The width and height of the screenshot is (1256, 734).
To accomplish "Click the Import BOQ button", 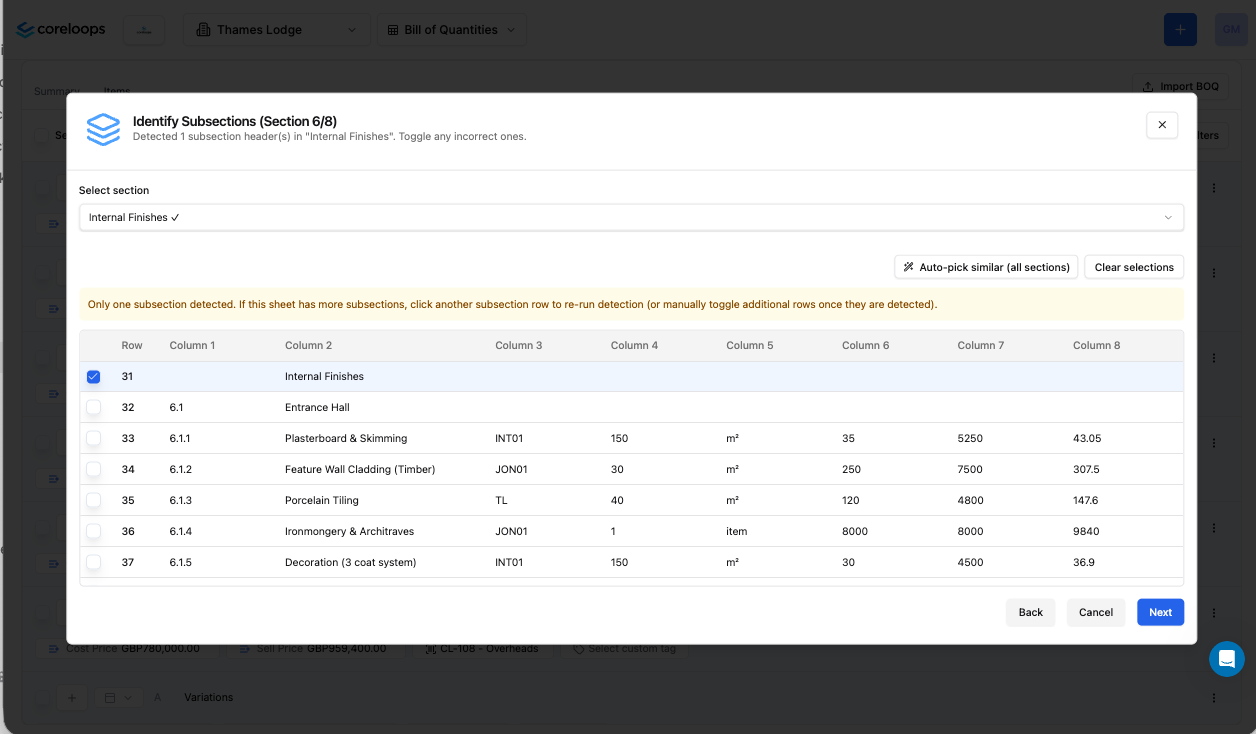I will [1181, 86].
